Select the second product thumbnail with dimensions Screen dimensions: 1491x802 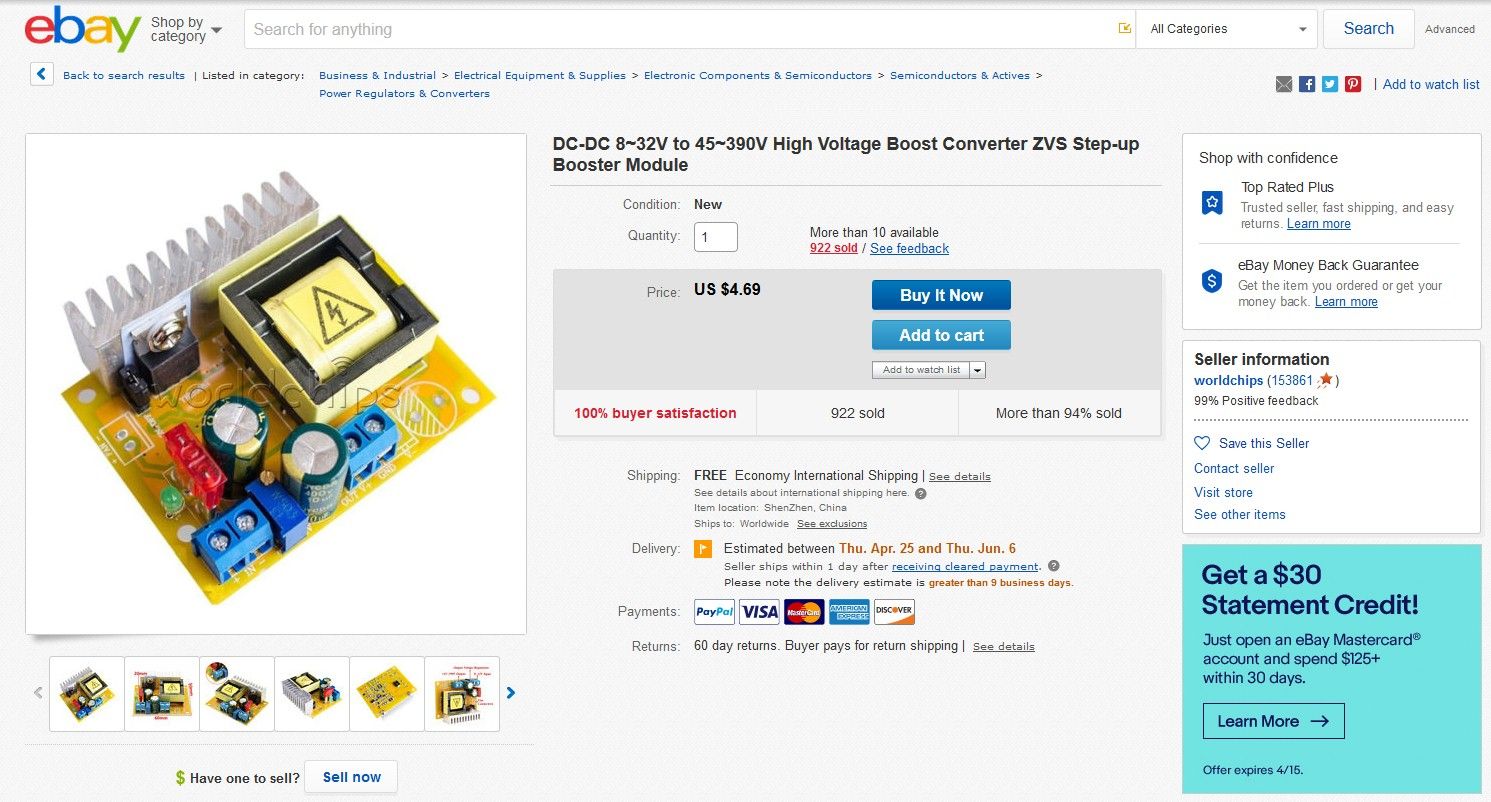click(x=162, y=693)
